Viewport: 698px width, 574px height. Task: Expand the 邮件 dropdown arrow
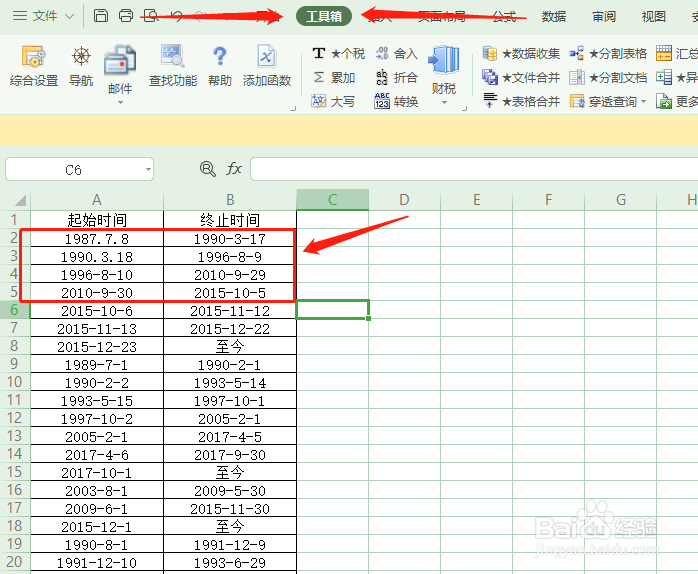click(120, 102)
